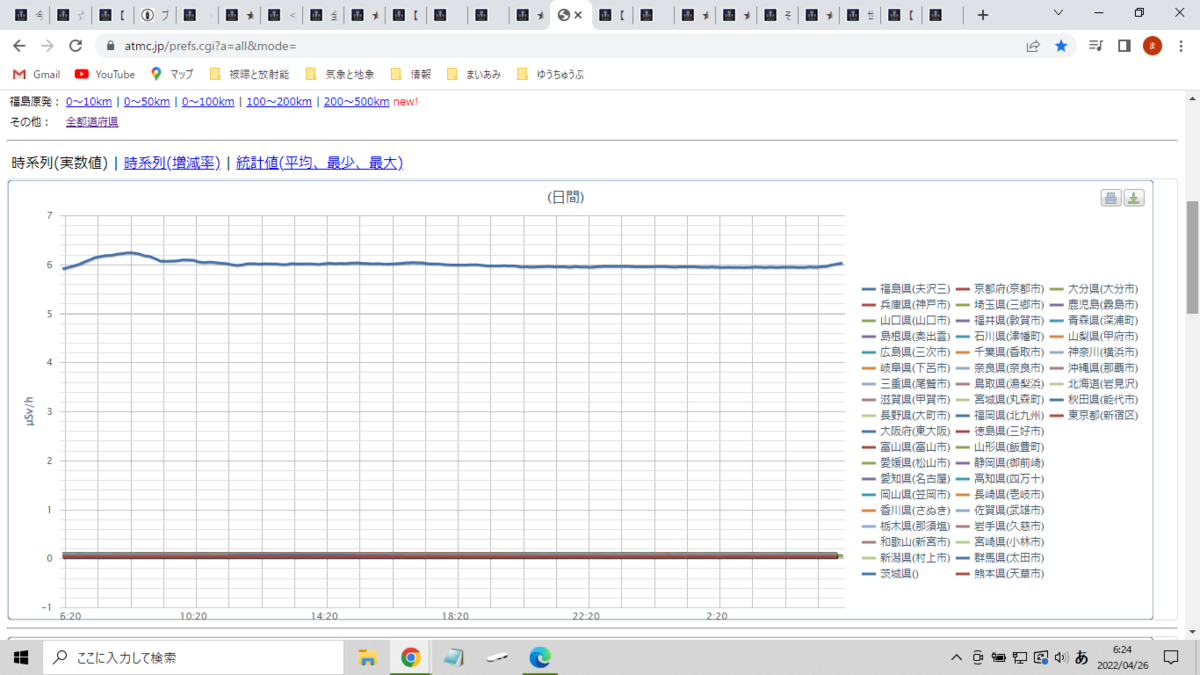Viewport: 1200px width, 675px height.
Task: Open the 被曝と放射能 bookmark folder
Action: pos(249,74)
